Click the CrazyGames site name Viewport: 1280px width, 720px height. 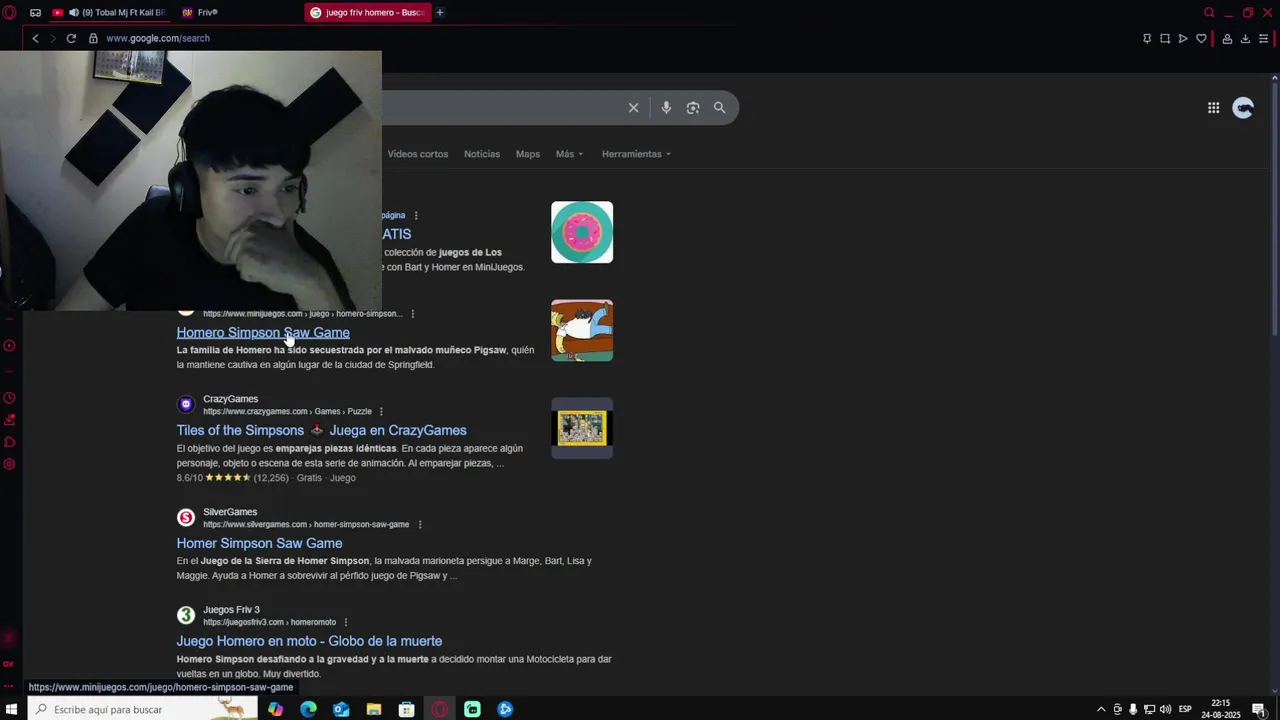(x=230, y=399)
